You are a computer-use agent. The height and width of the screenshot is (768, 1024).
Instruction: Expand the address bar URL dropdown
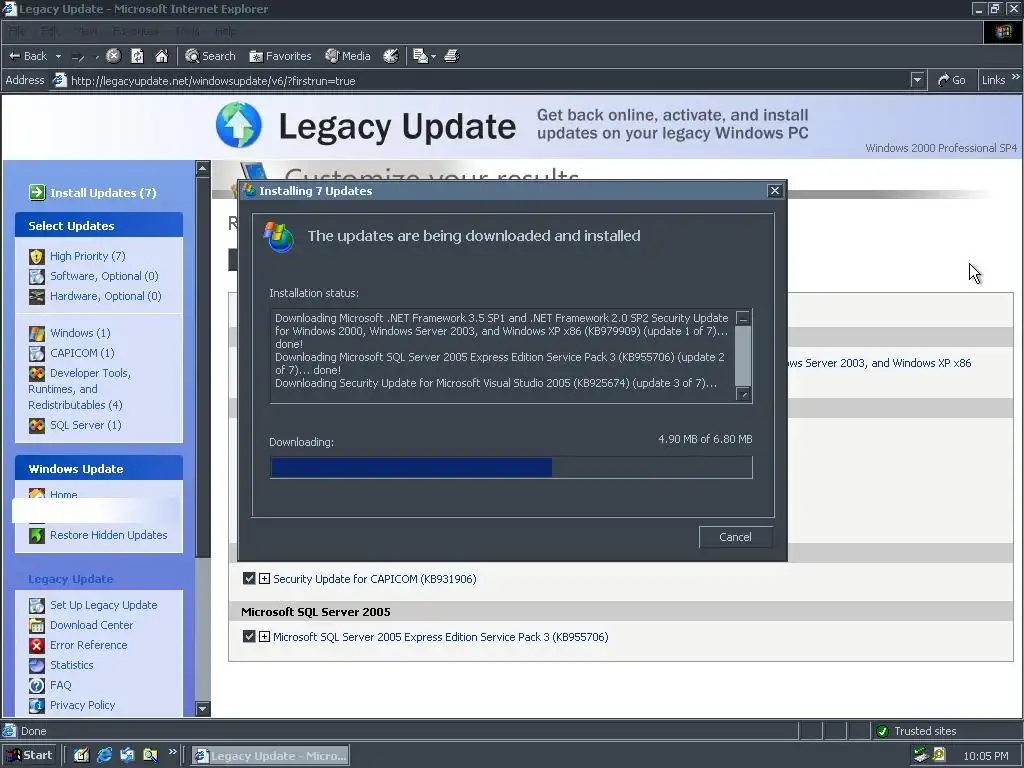(918, 80)
